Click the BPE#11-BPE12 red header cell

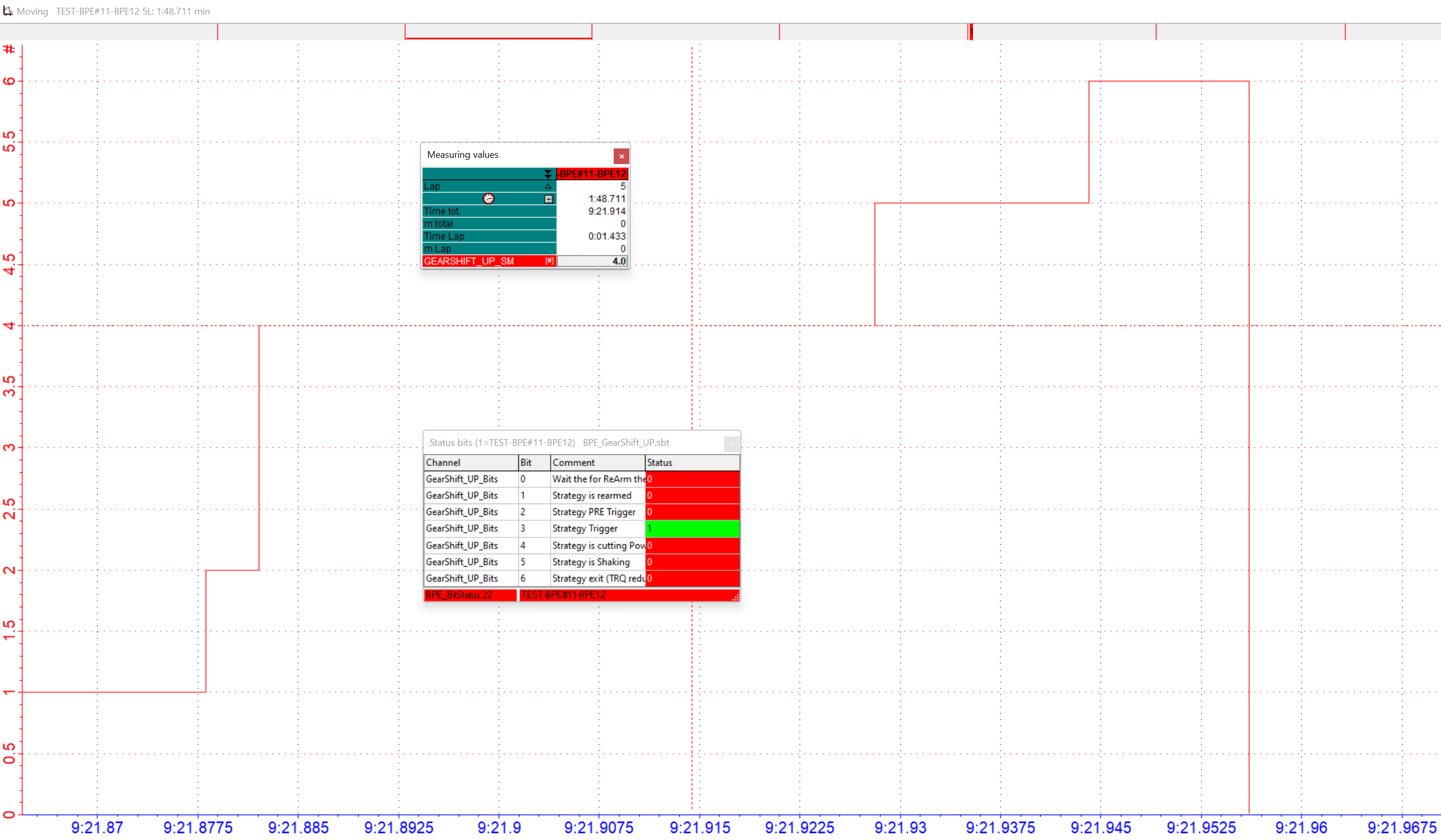pyautogui.click(x=592, y=174)
